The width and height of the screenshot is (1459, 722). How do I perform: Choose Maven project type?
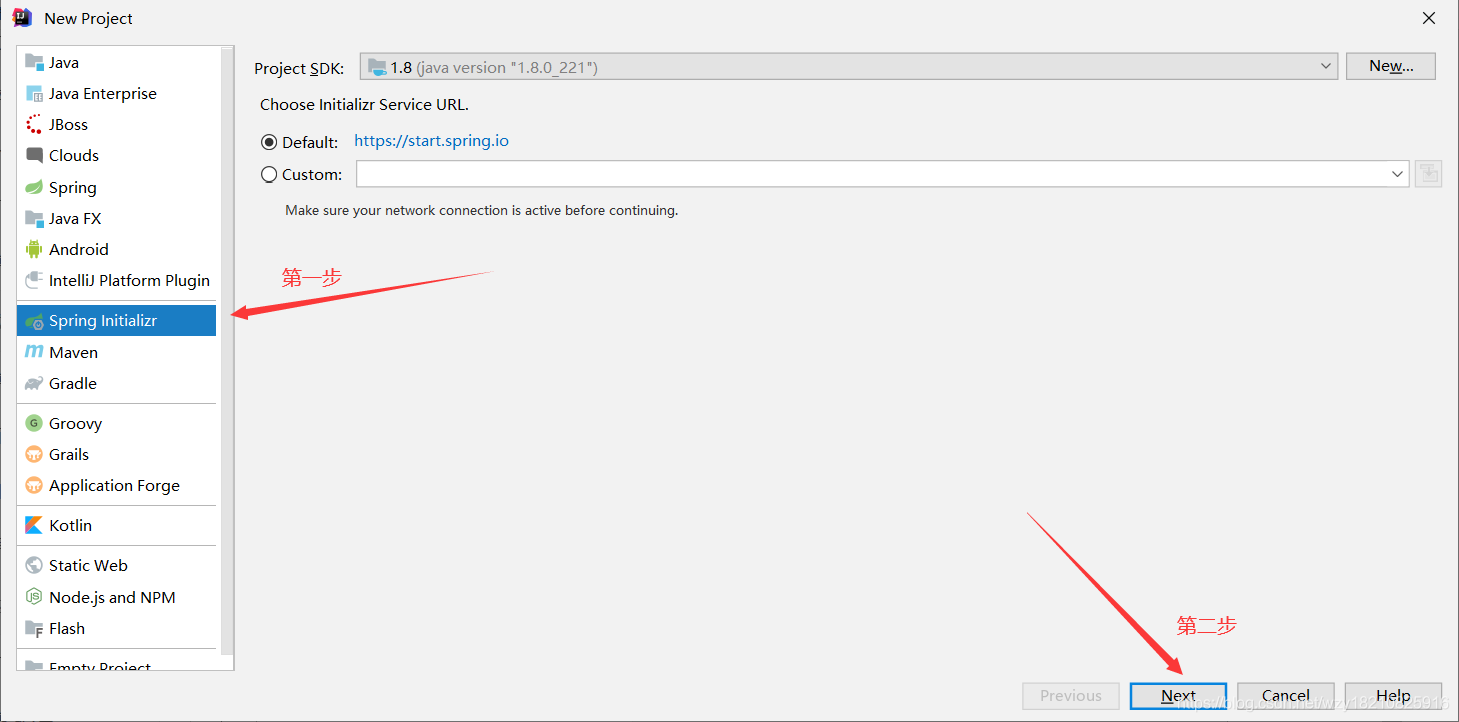(116, 352)
